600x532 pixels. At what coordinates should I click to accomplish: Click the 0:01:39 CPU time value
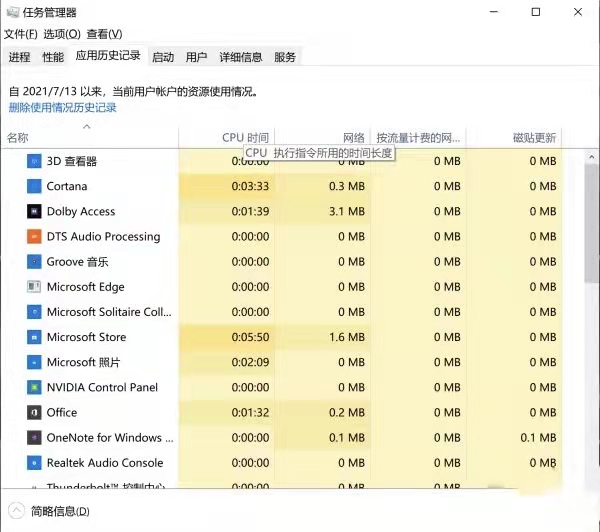tap(250, 211)
